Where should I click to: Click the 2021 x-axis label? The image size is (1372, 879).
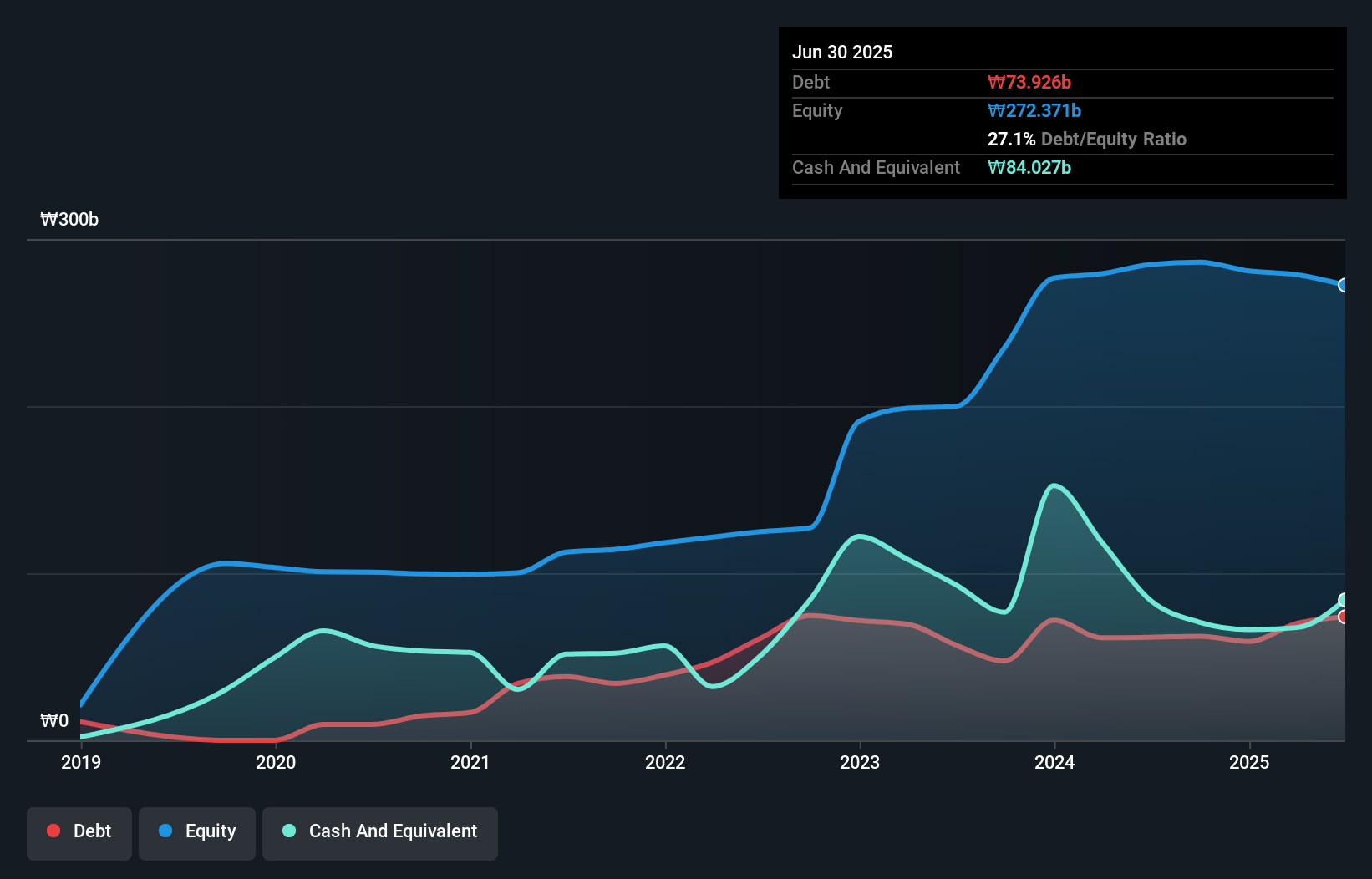pos(470,762)
